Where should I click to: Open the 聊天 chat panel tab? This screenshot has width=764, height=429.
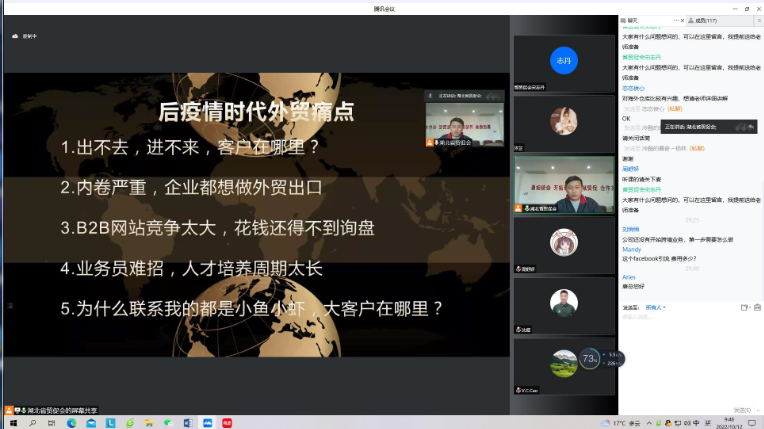pos(630,19)
